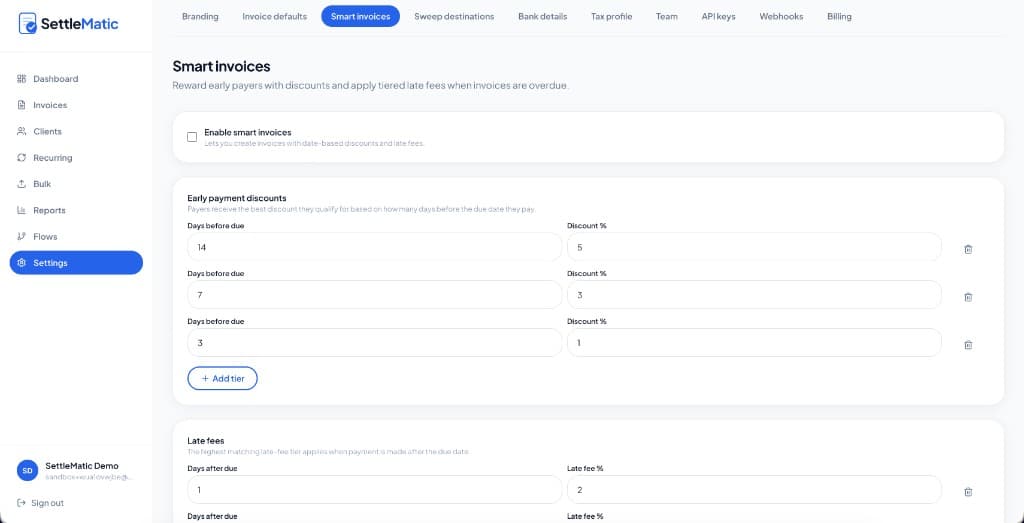Open Flows in the sidebar

point(76,236)
